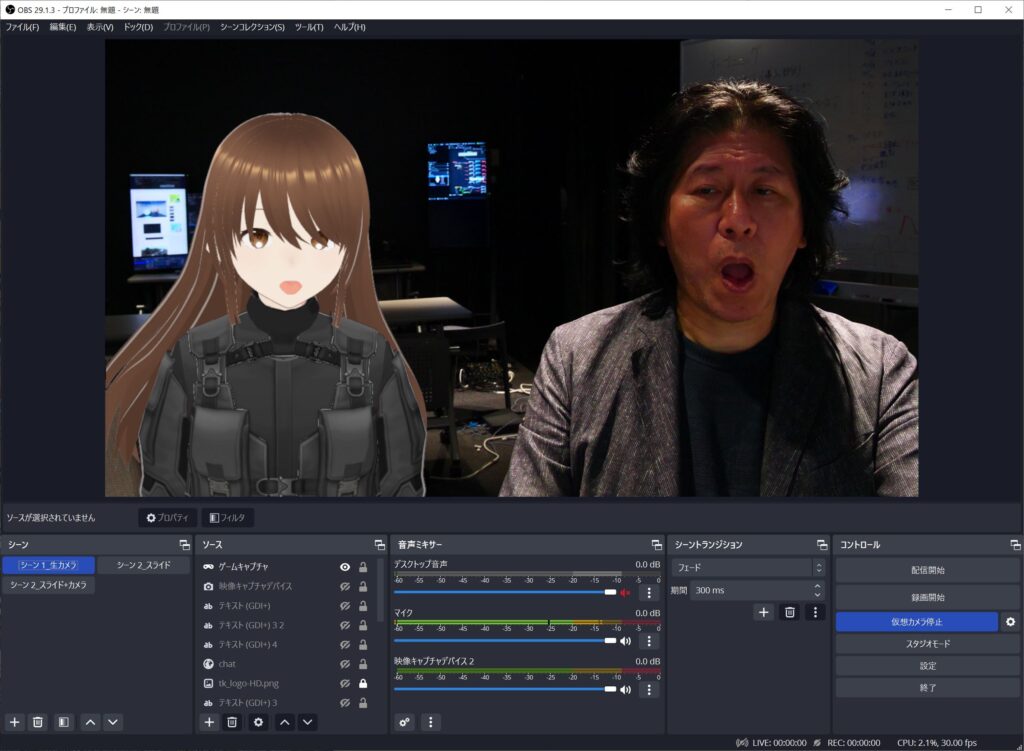Unlock the tk_logo-HD.png source
The width and height of the screenshot is (1024, 751).
click(x=363, y=683)
